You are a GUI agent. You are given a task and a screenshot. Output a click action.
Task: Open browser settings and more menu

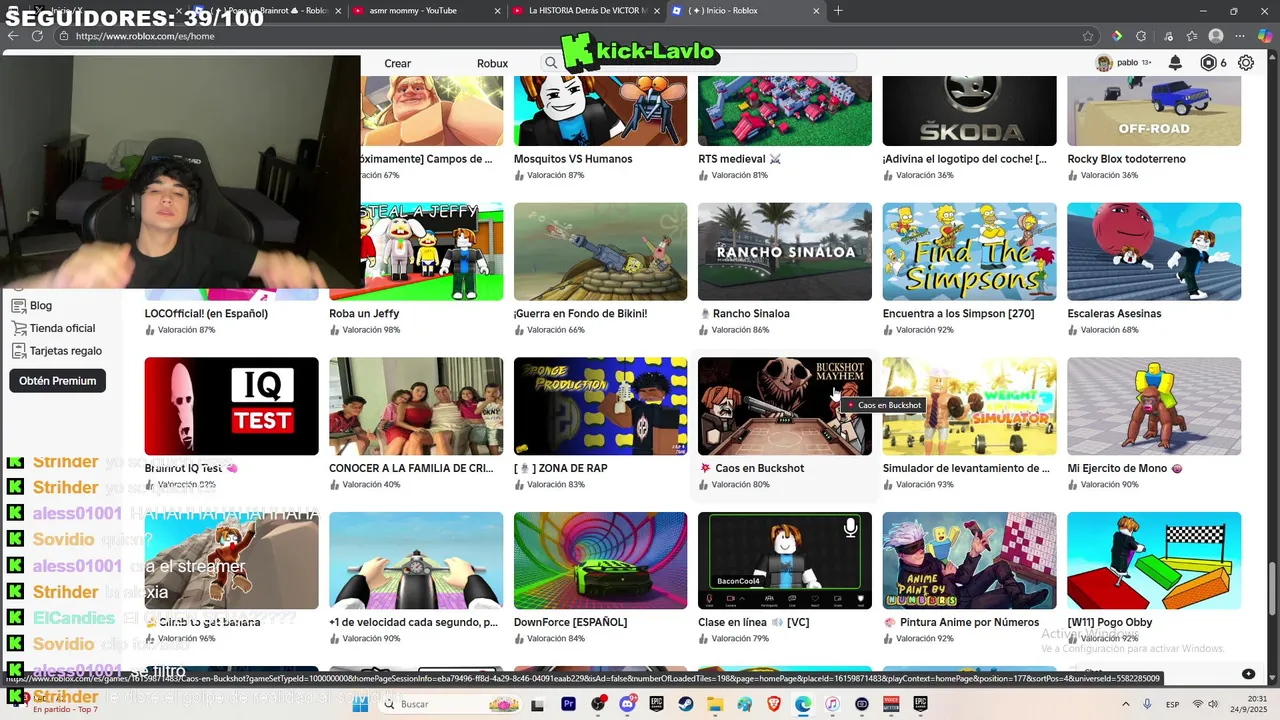point(1242,36)
